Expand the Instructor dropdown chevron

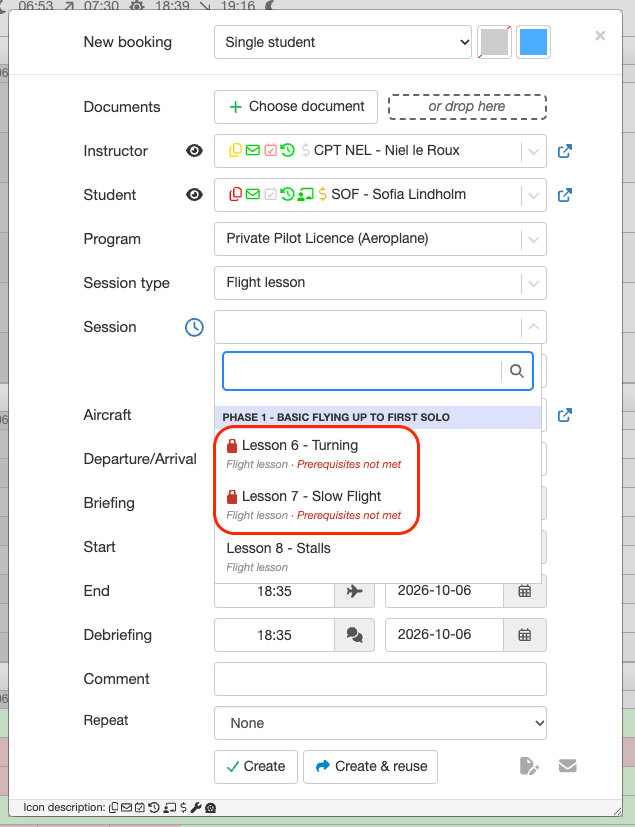click(x=533, y=151)
